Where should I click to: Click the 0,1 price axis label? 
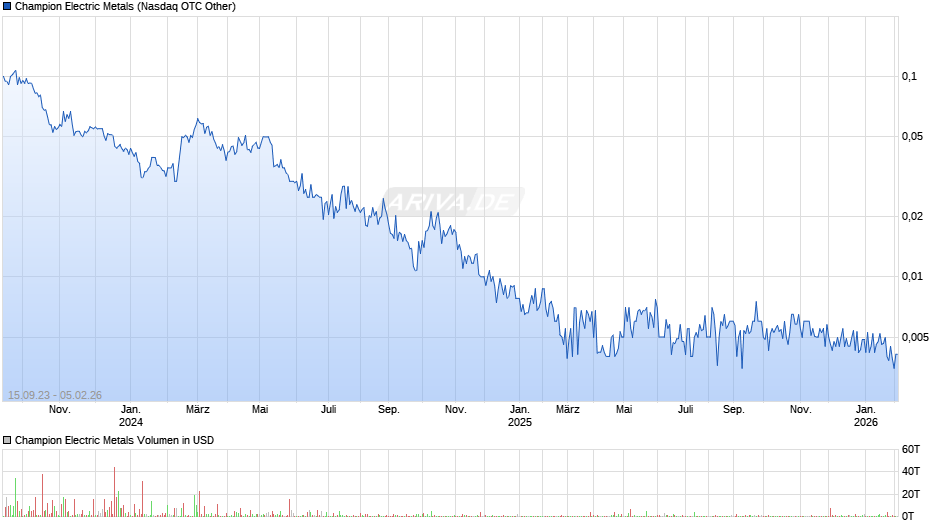tap(909, 76)
